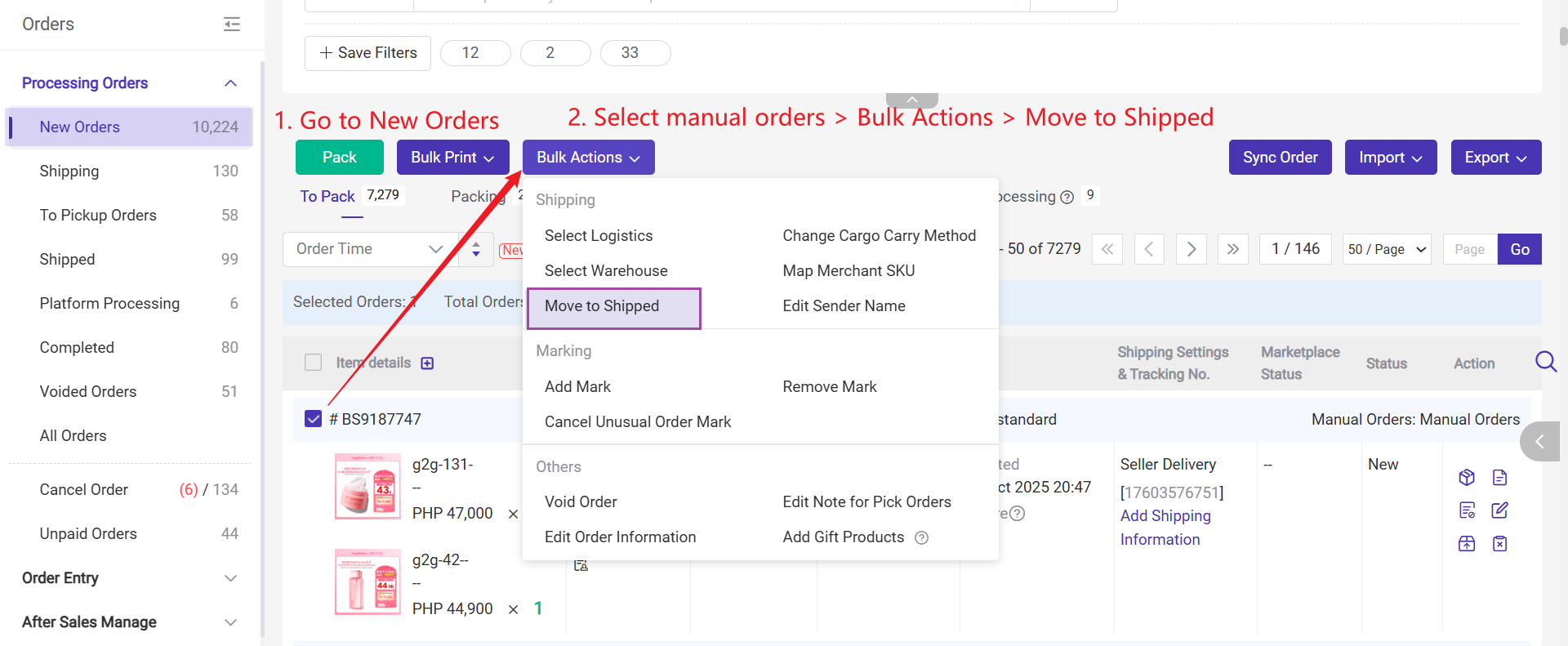Click the Sync Order button
The image size is (1568, 646).
point(1280,158)
